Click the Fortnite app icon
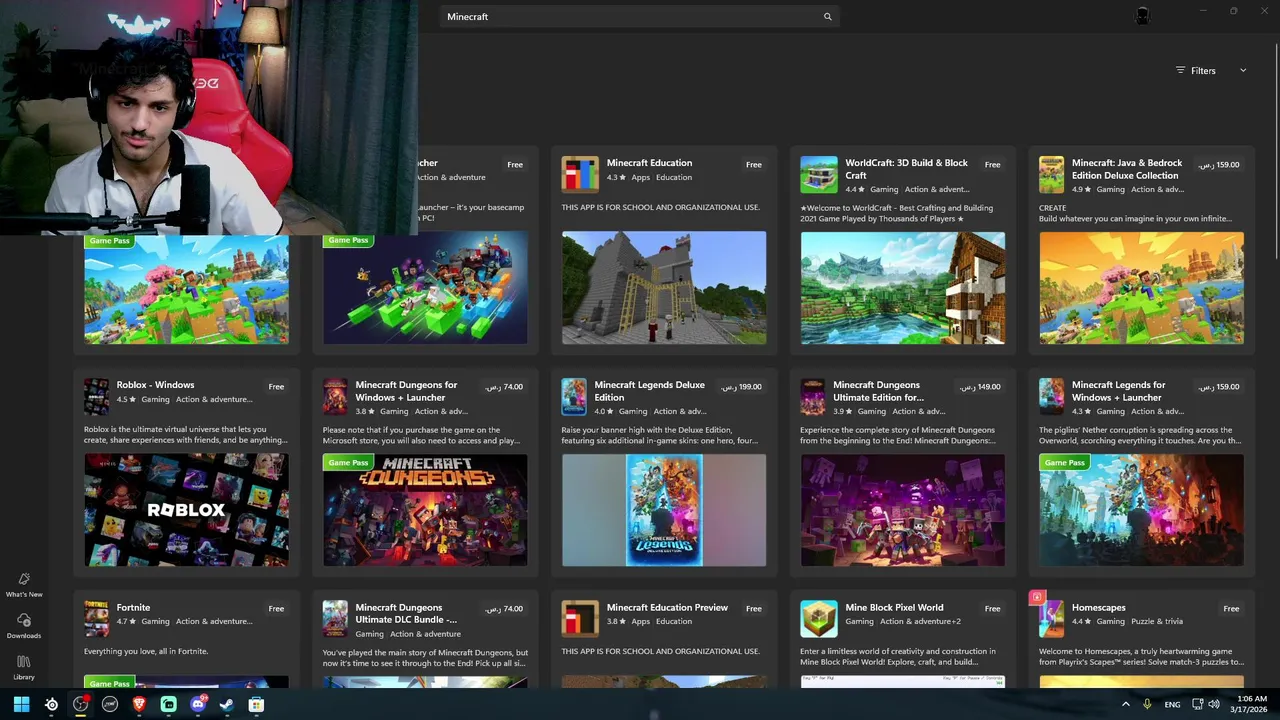This screenshot has height=720, width=1280. 96,618
